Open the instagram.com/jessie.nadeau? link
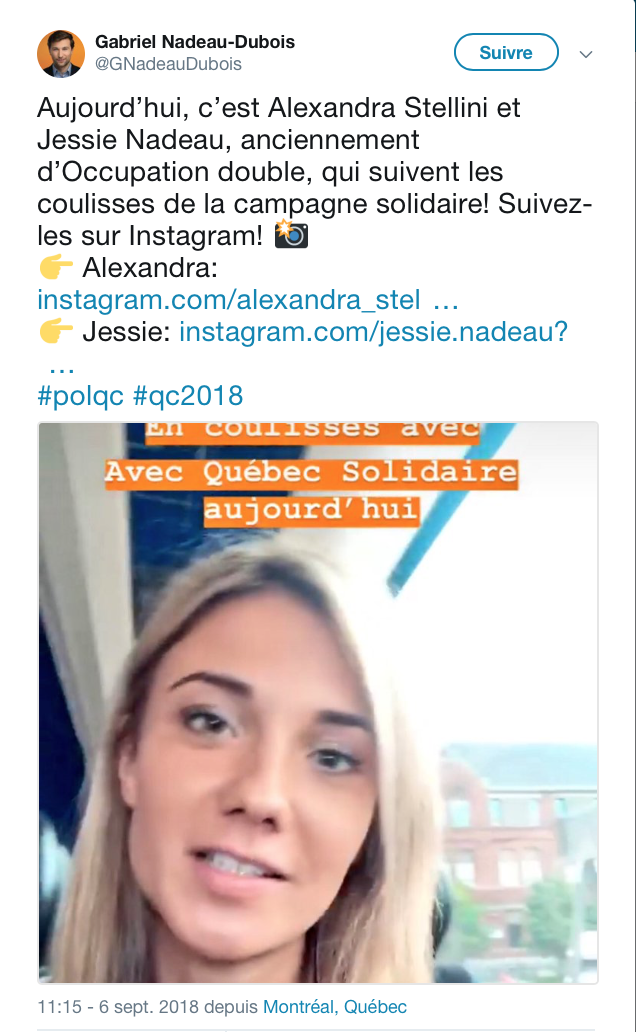This screenshot has height=1032, width=636. click(373, 332)
